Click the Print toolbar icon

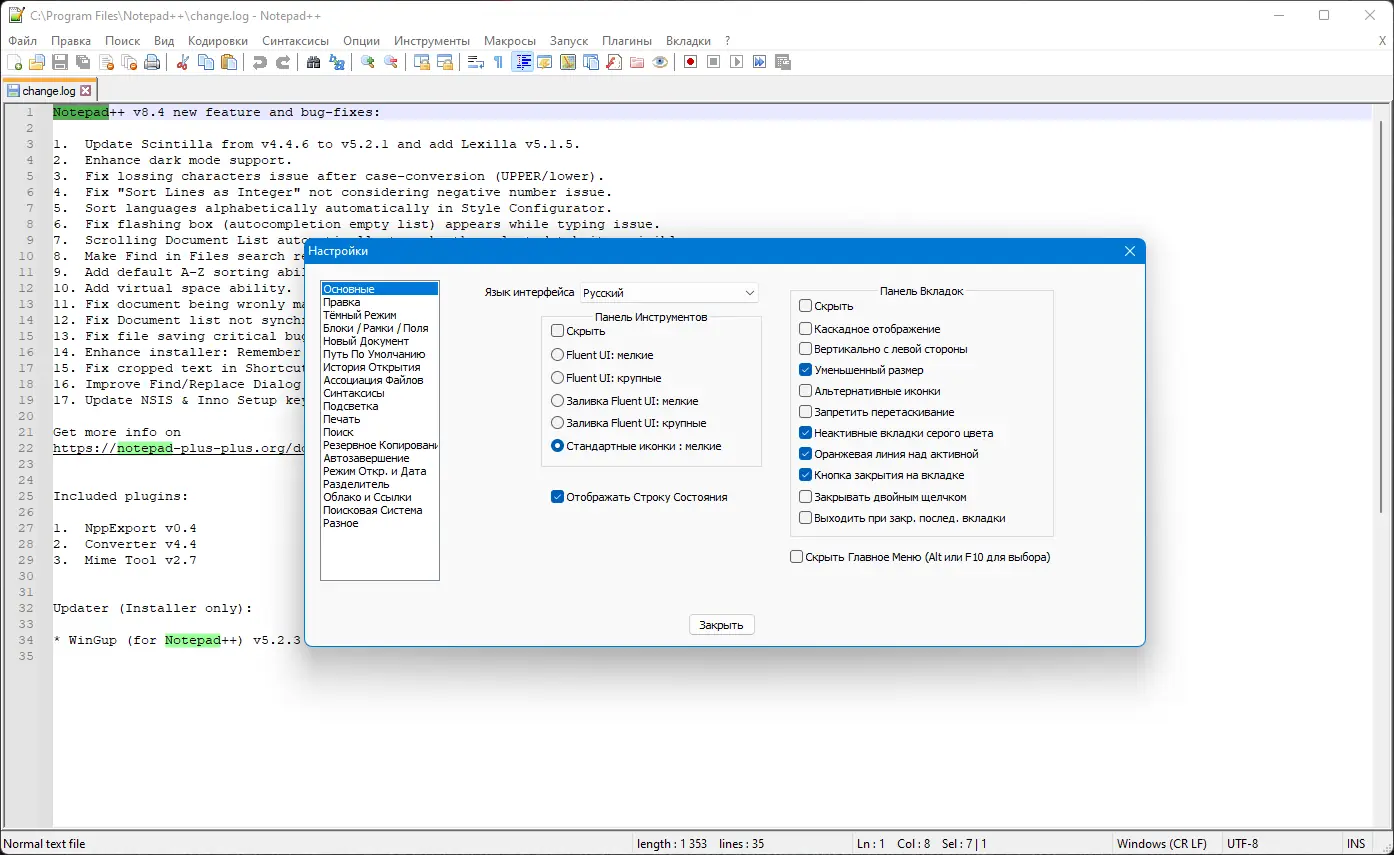click(x=152, y=62)
